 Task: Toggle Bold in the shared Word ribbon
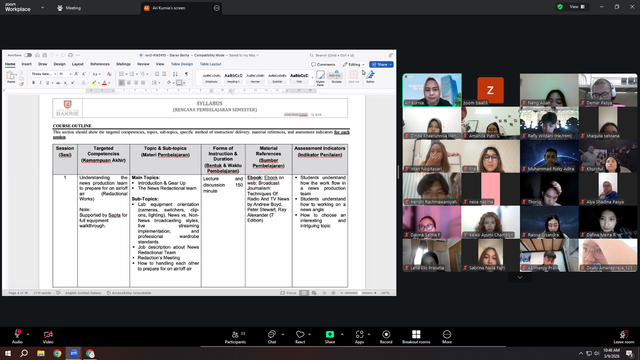(33, 83)
